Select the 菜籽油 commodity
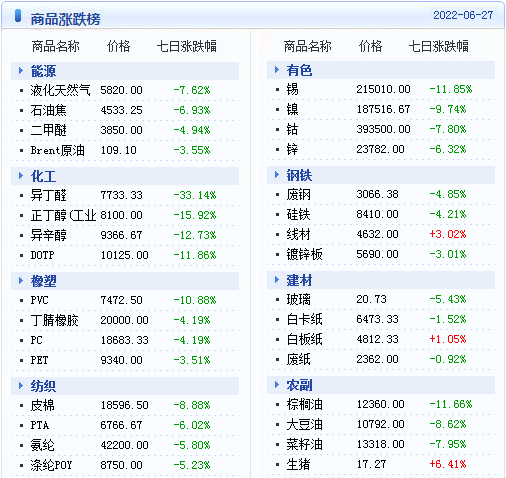The image size is (506, 478). 304,444
